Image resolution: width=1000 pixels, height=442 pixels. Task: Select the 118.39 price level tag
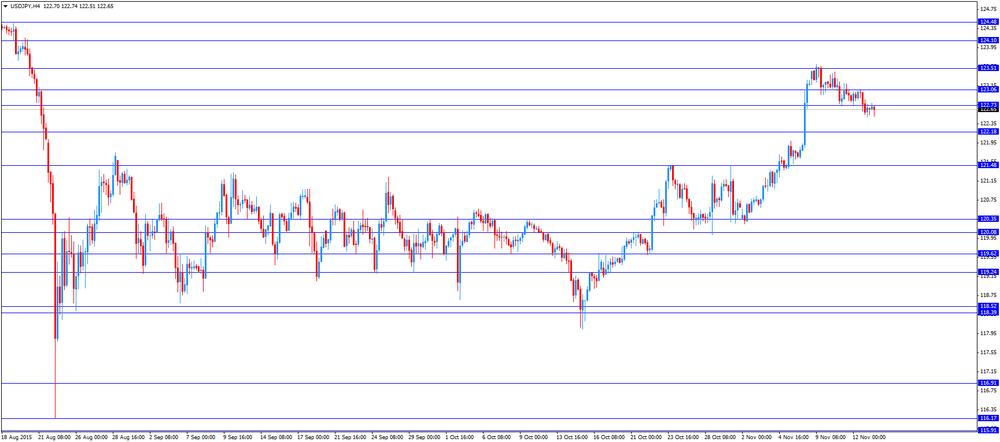[x=988, y=313]
